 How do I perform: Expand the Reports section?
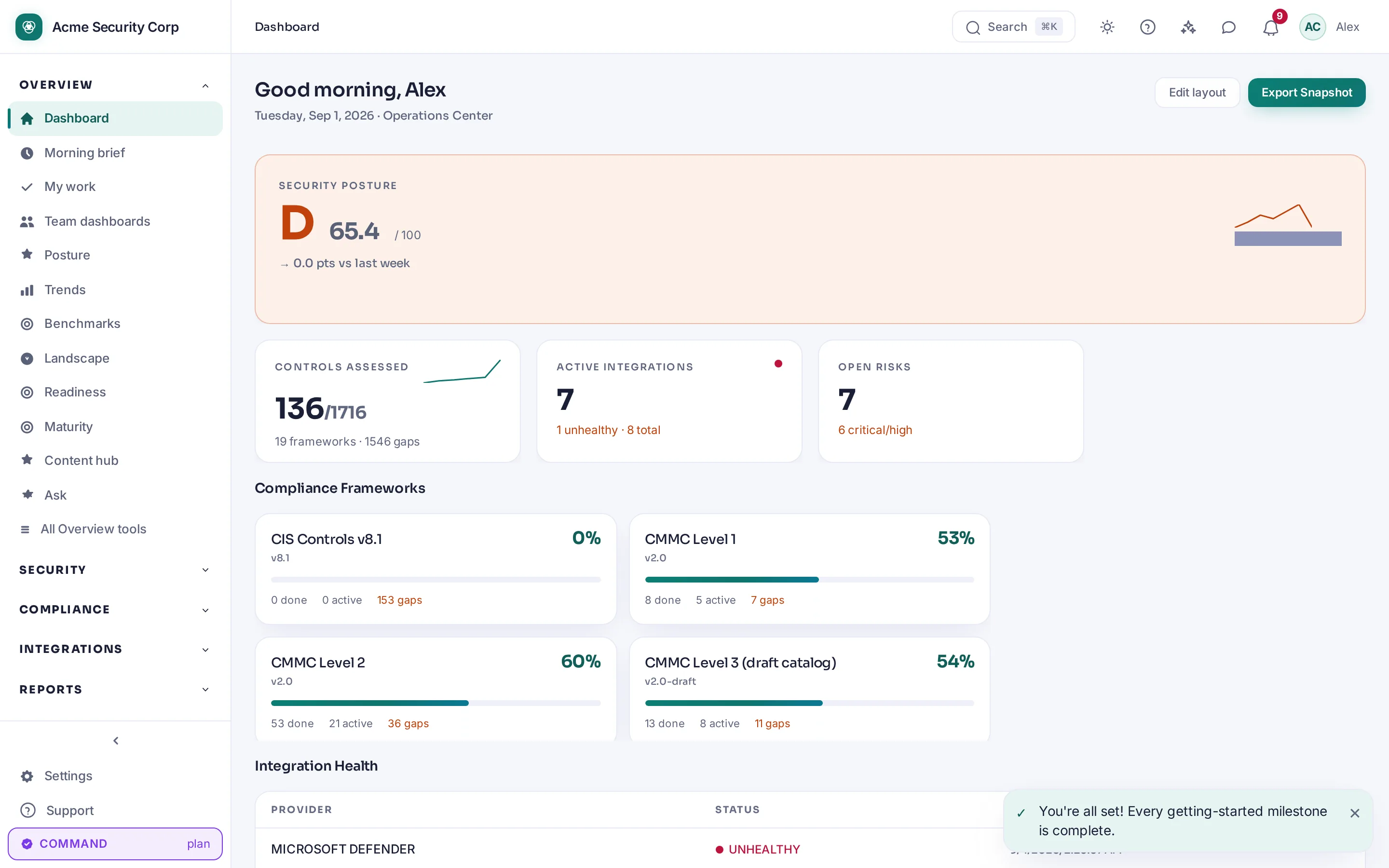coord(115,689)
